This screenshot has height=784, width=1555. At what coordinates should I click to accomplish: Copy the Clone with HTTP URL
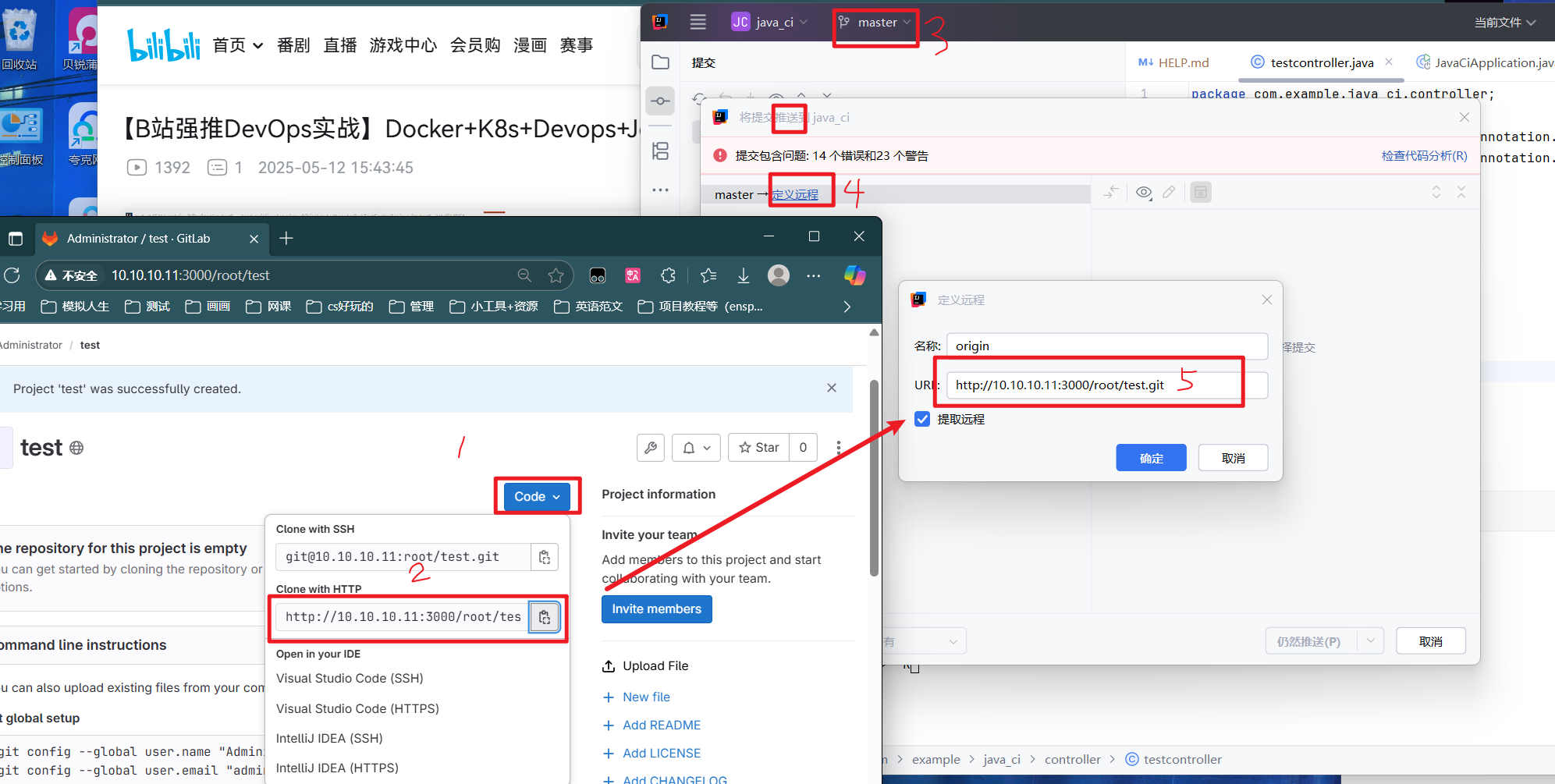544,617
